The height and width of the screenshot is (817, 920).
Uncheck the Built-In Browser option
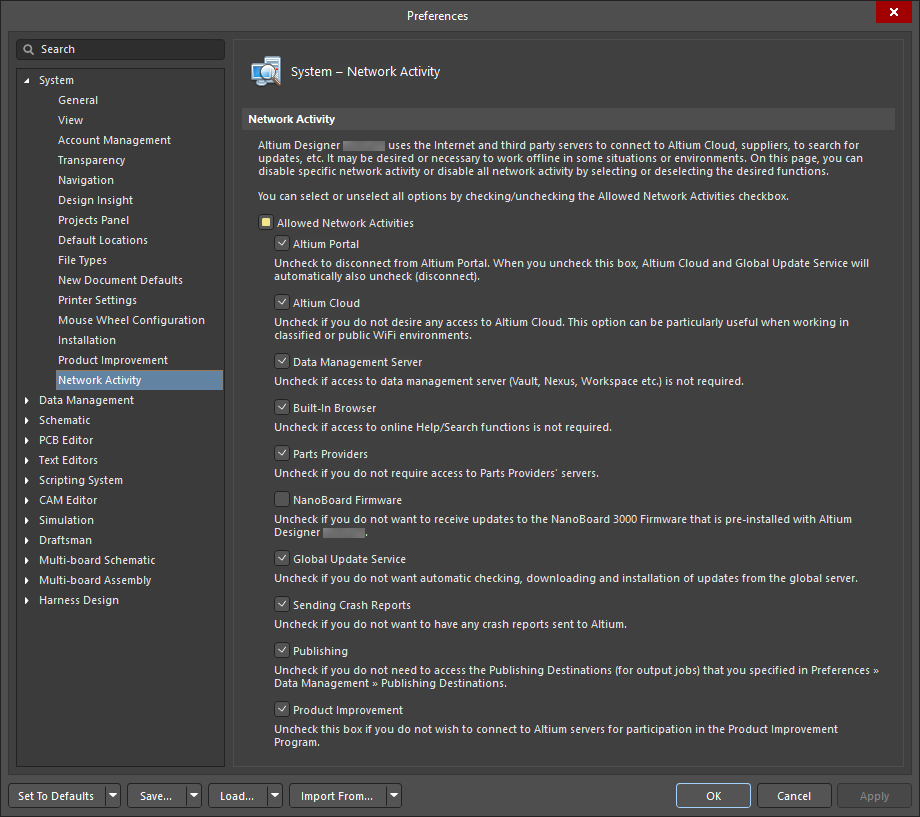(x=282, y=407)
